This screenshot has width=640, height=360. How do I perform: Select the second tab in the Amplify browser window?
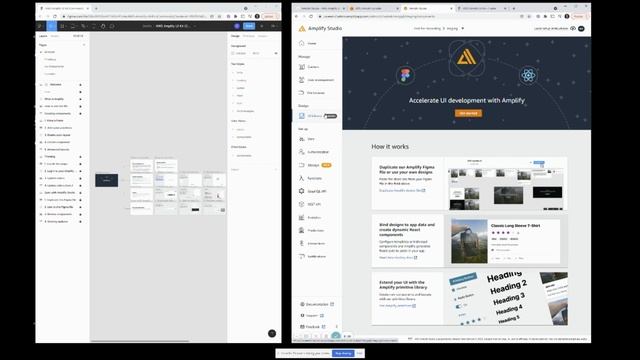tap(374, 8)
